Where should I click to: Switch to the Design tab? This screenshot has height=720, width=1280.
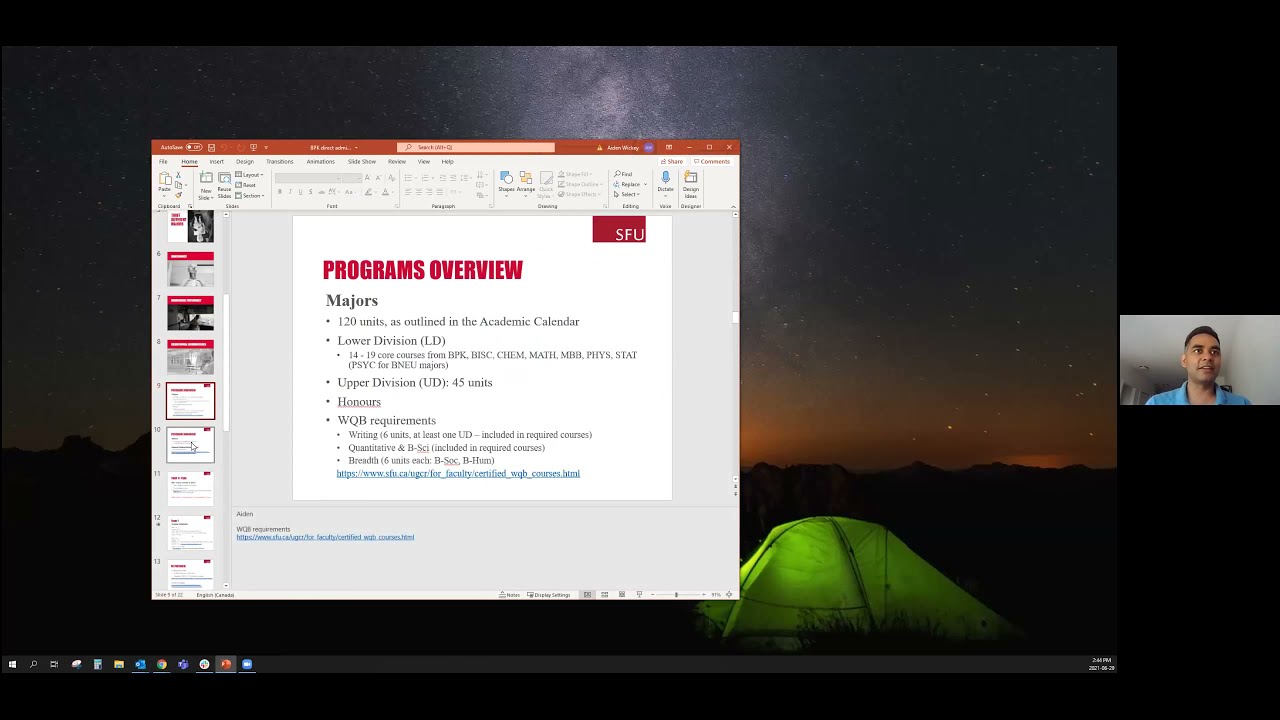245,162
